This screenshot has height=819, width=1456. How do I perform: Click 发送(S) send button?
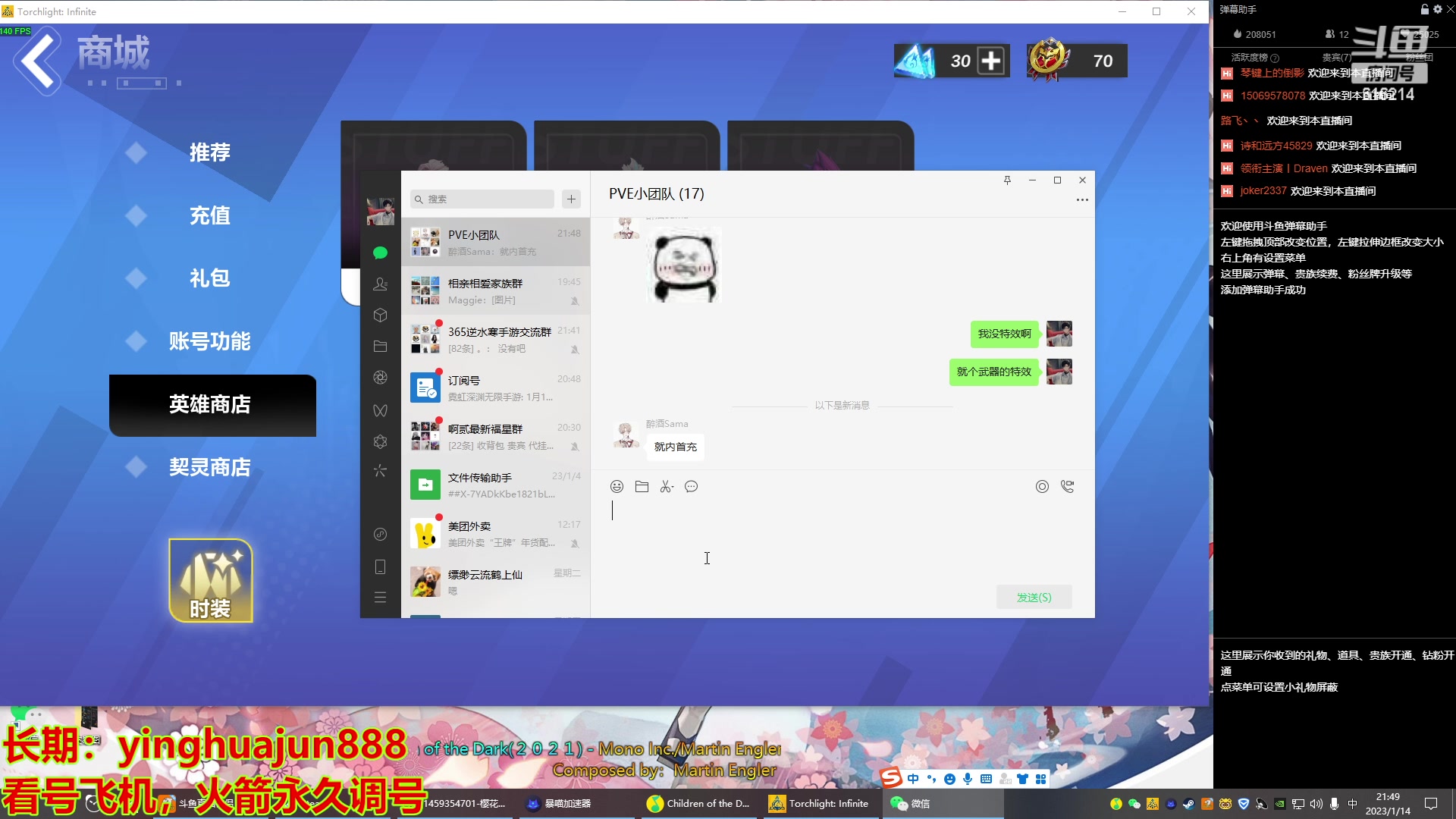point(1034,598)
